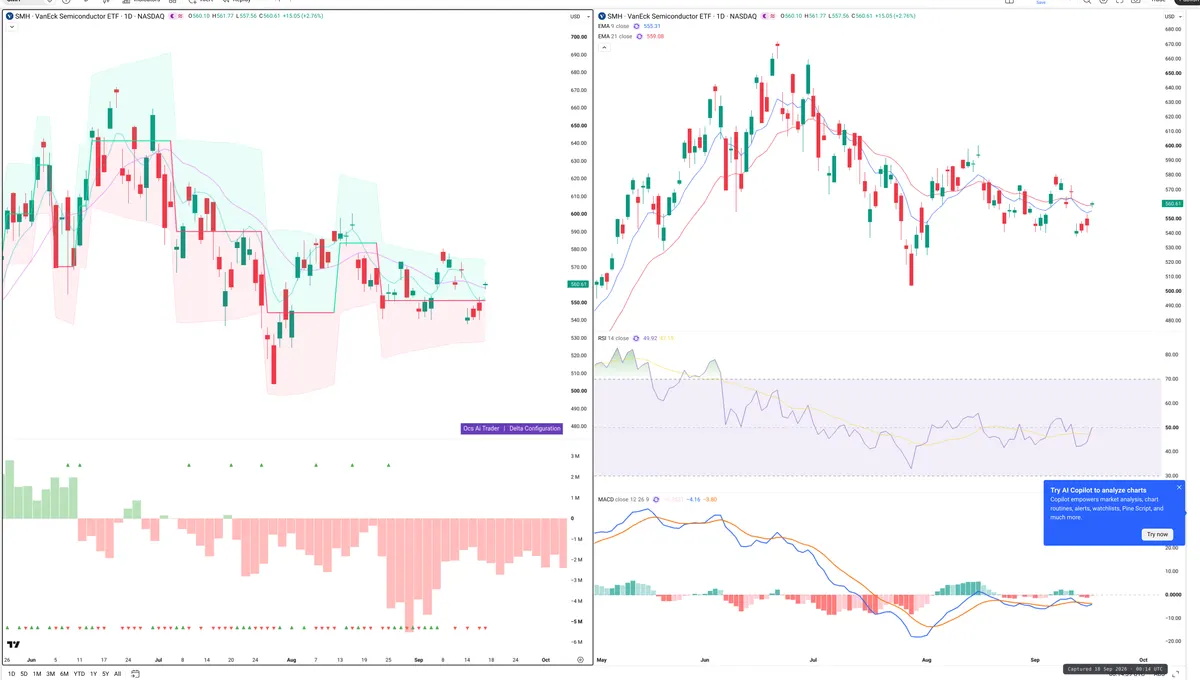Select the EMA 9 close legend label

(615, 26)
